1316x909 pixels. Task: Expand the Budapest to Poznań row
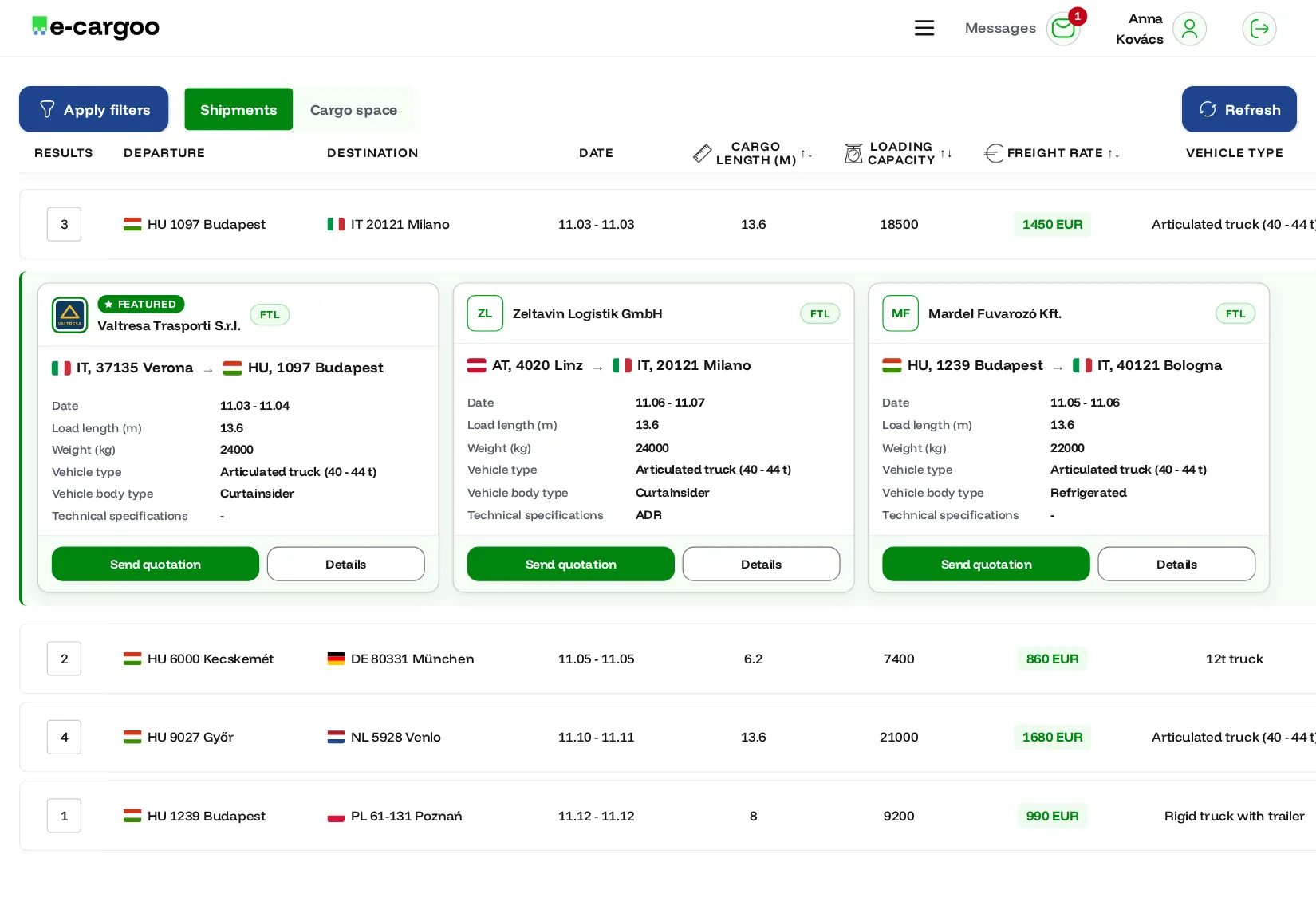pyautogui.click(x=668, y=816)
